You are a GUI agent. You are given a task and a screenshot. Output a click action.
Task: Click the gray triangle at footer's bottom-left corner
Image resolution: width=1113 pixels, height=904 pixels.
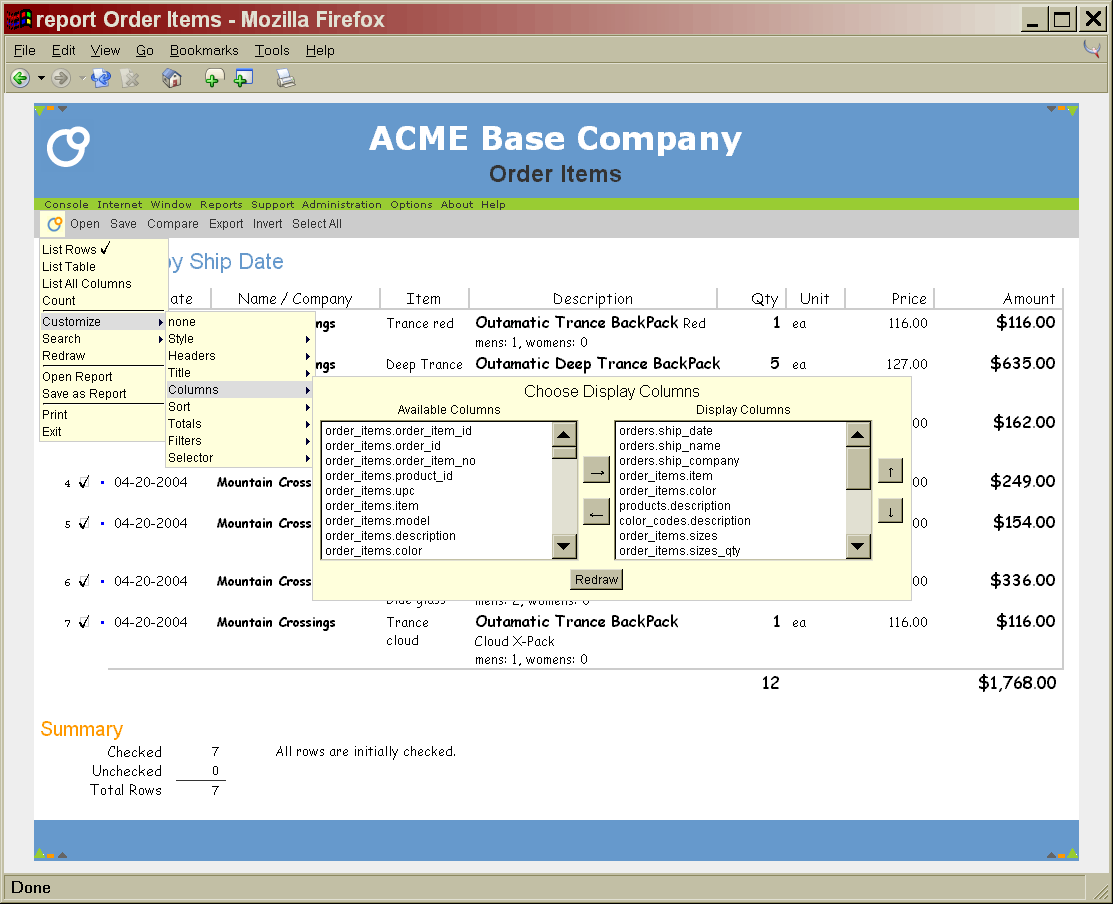(62, 855)
